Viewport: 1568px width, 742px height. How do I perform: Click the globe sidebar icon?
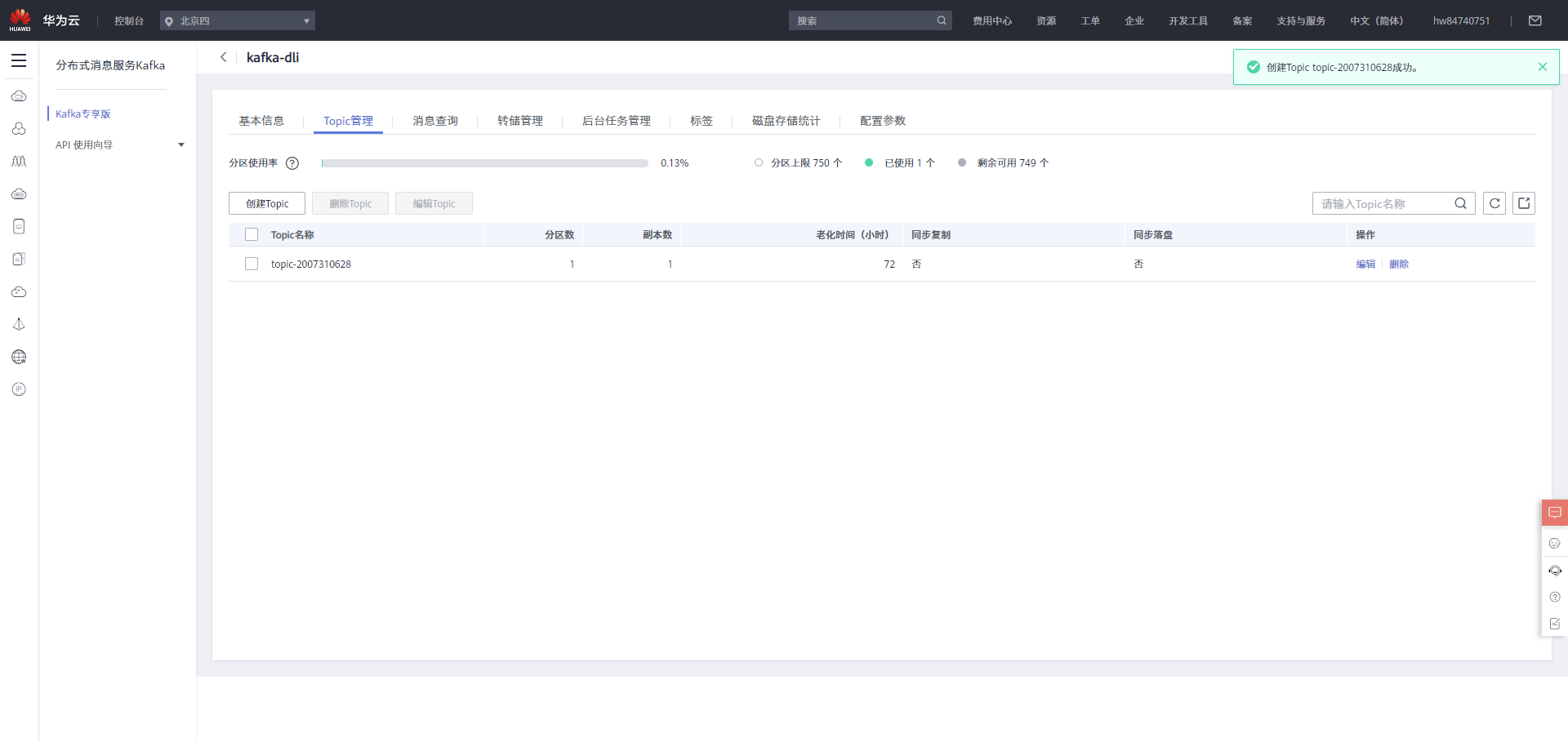click(x=19, y=358)
